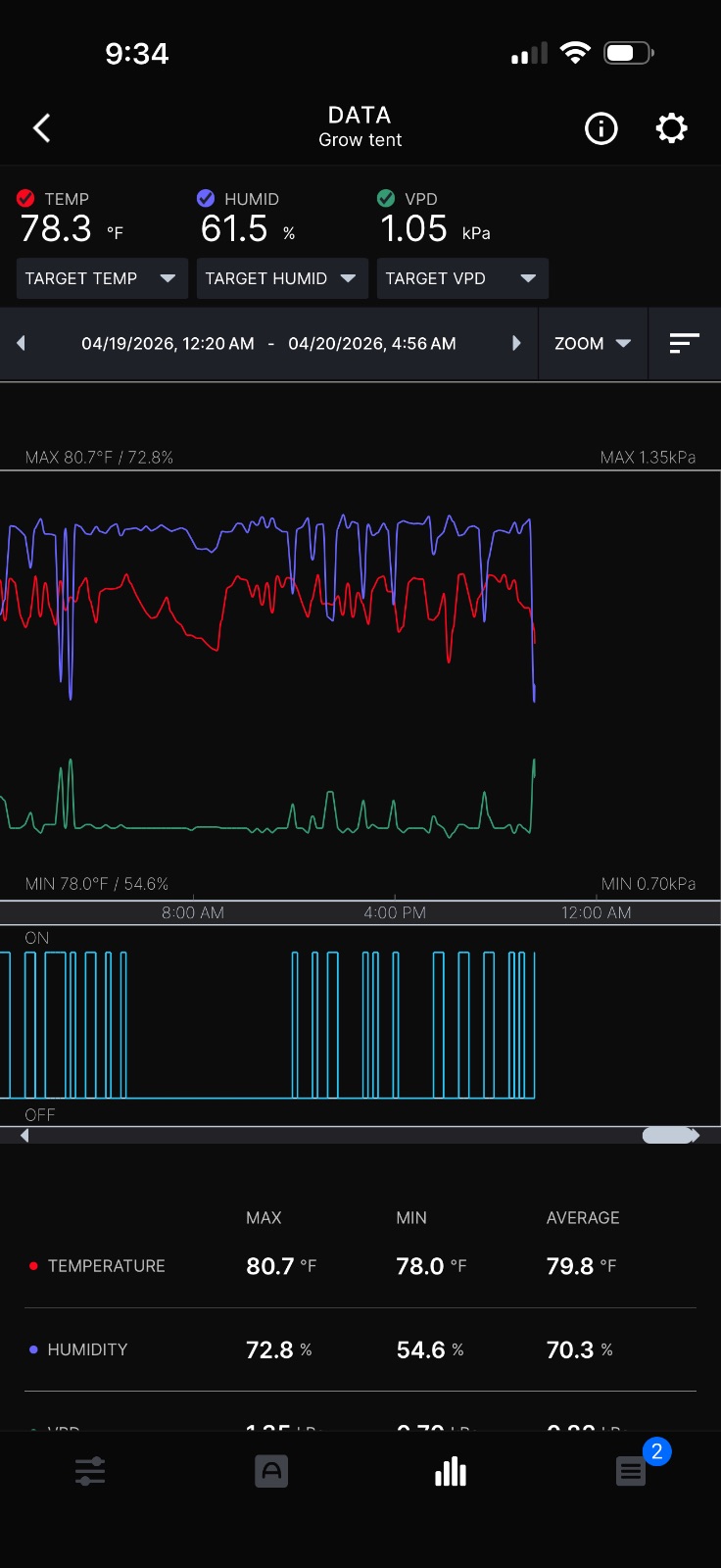Open the info circle icon

(601, 128)
